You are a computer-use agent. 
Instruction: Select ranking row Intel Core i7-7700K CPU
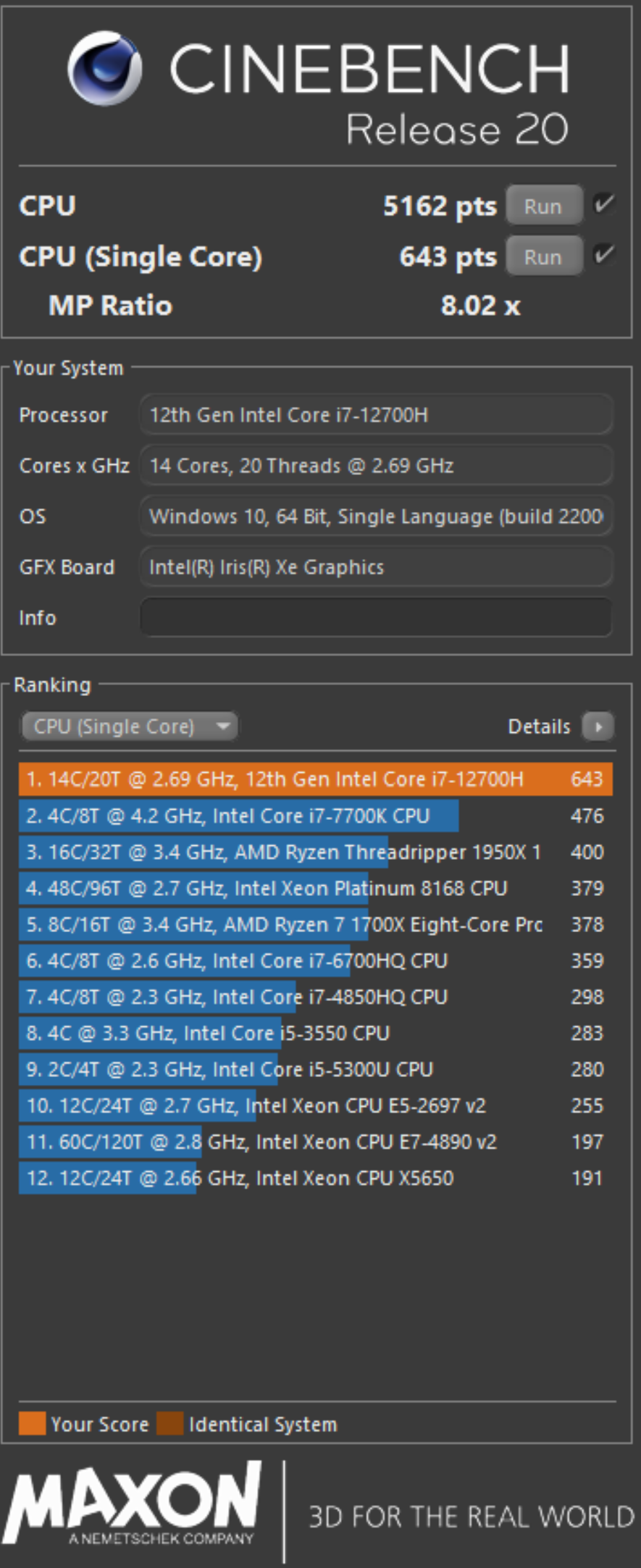click(316, 816)
